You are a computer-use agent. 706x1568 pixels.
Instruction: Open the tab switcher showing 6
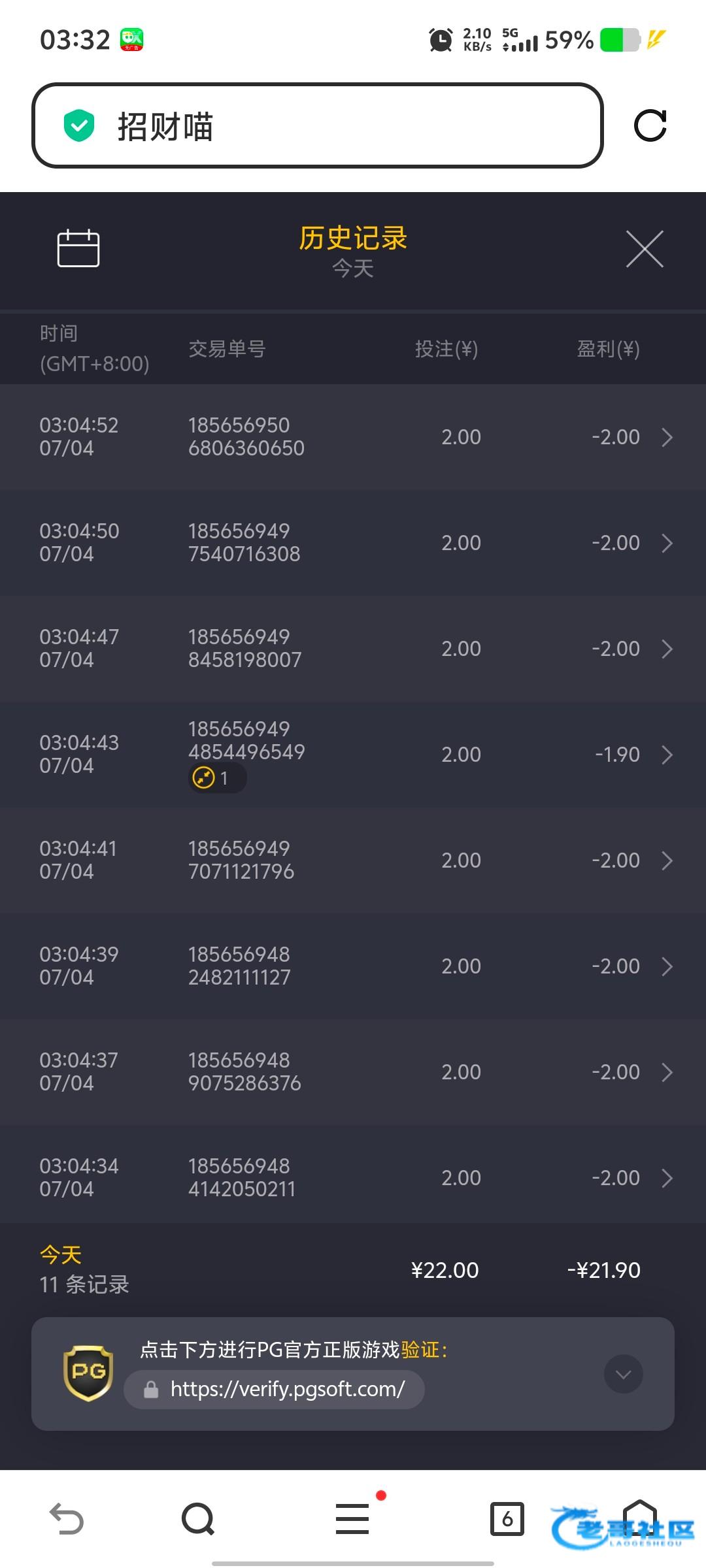click(x=507, y=1518)
